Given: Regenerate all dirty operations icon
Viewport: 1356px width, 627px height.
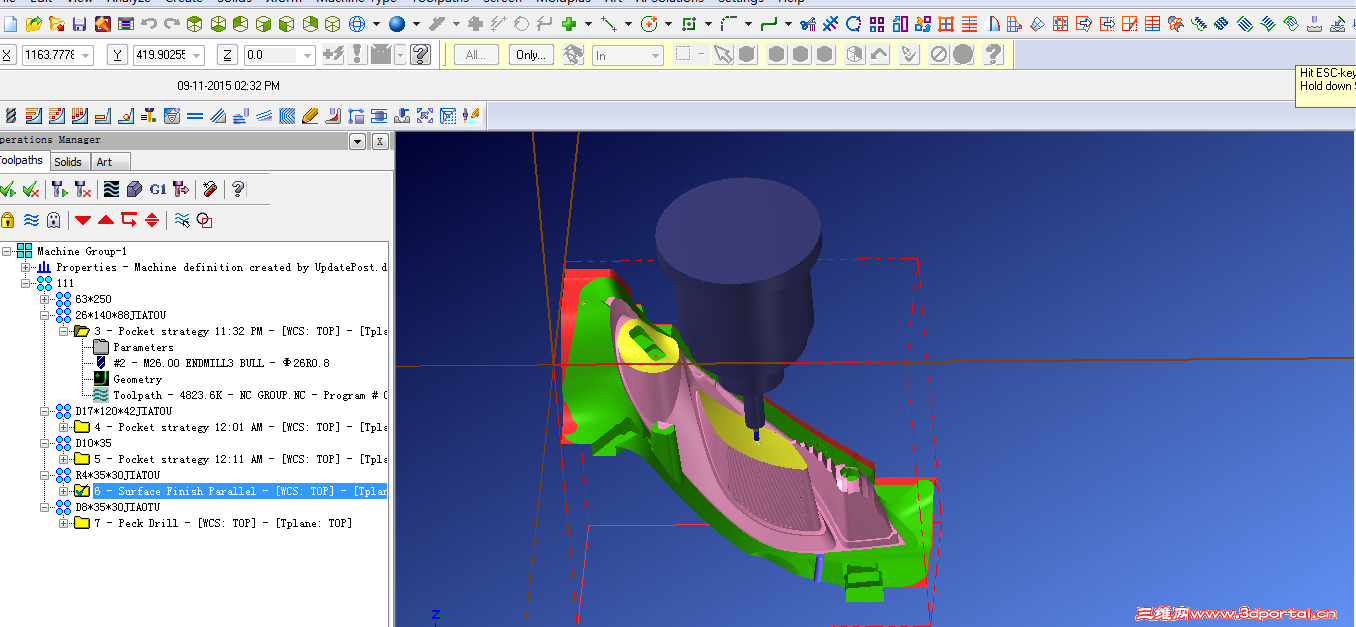Looking at the screenshot, I should pyautogui.click(x=83, y=189).
